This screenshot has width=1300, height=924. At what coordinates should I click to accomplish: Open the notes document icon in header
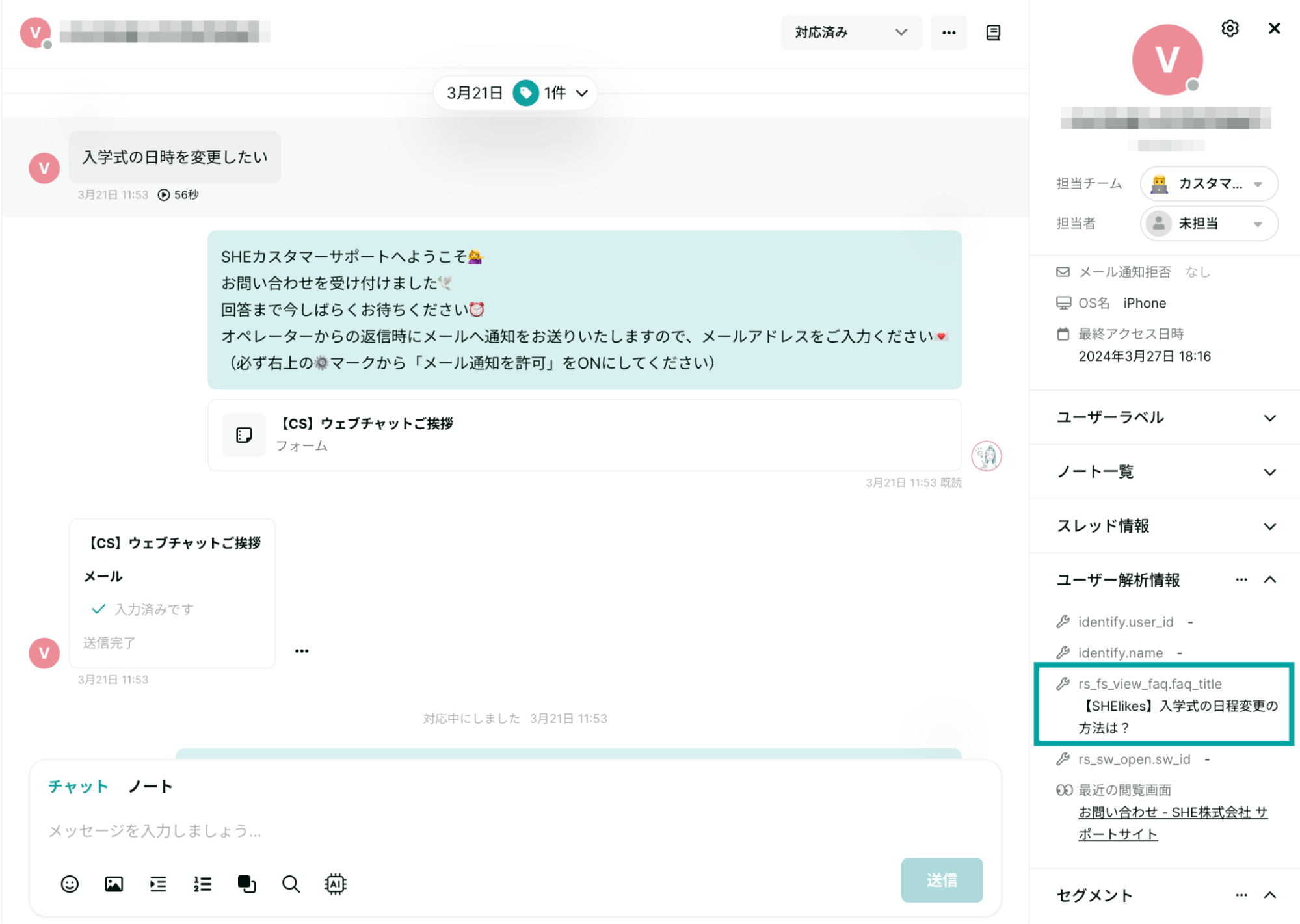pyautogui.click(x=992, y=33)
